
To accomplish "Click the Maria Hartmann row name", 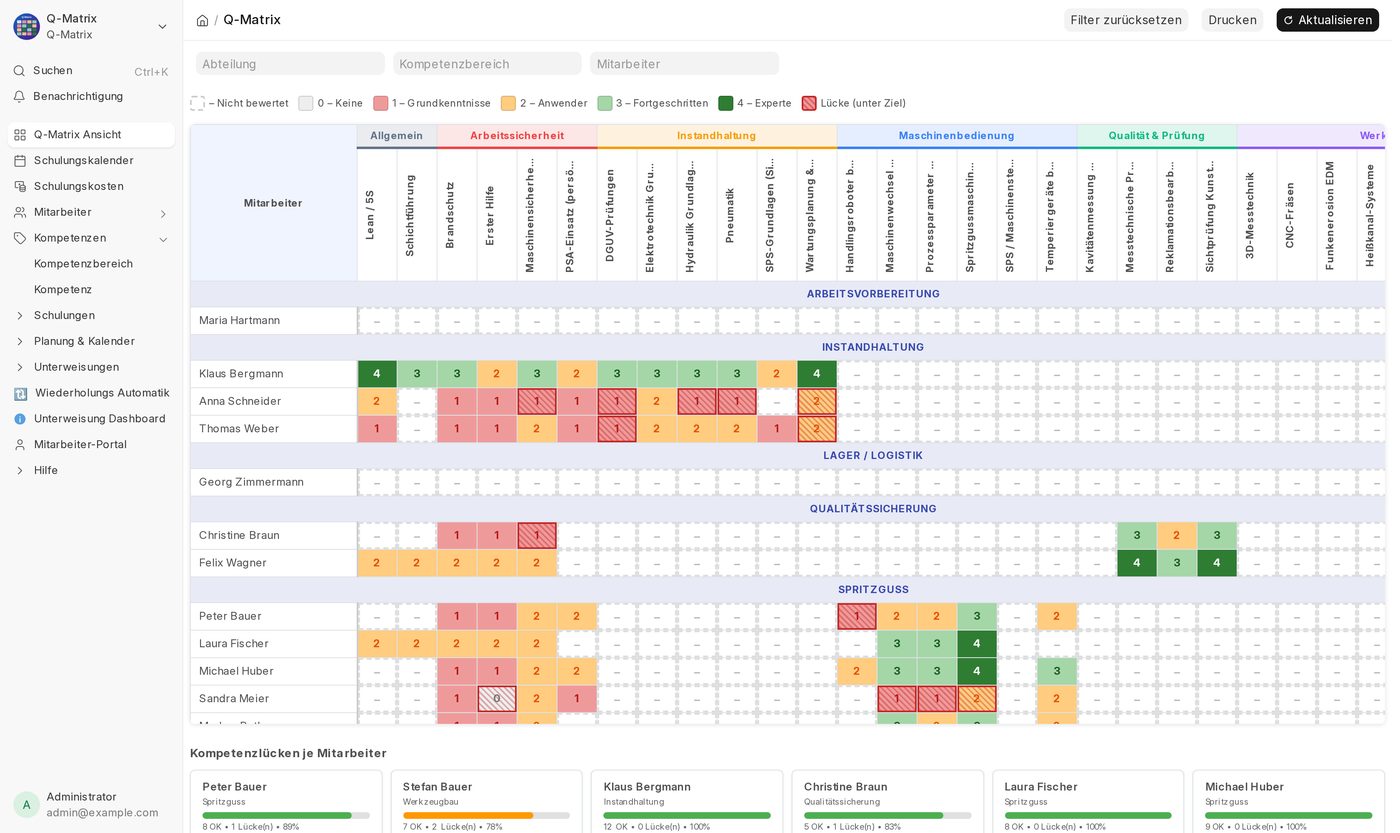I will [239, 321].
